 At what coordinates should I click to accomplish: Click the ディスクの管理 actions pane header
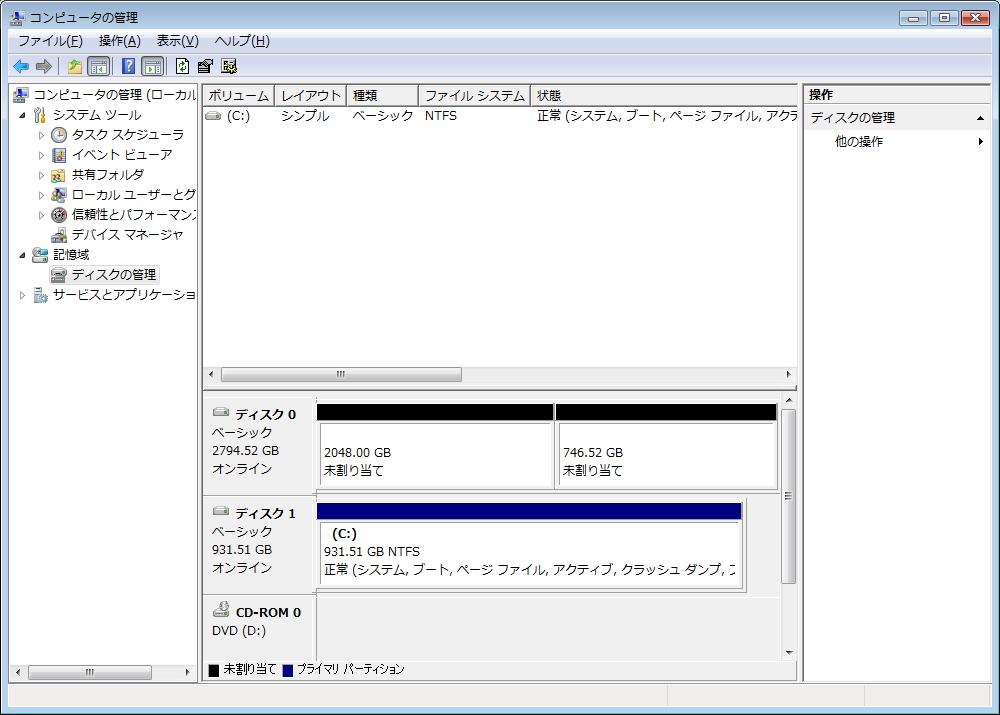(897, 118)
